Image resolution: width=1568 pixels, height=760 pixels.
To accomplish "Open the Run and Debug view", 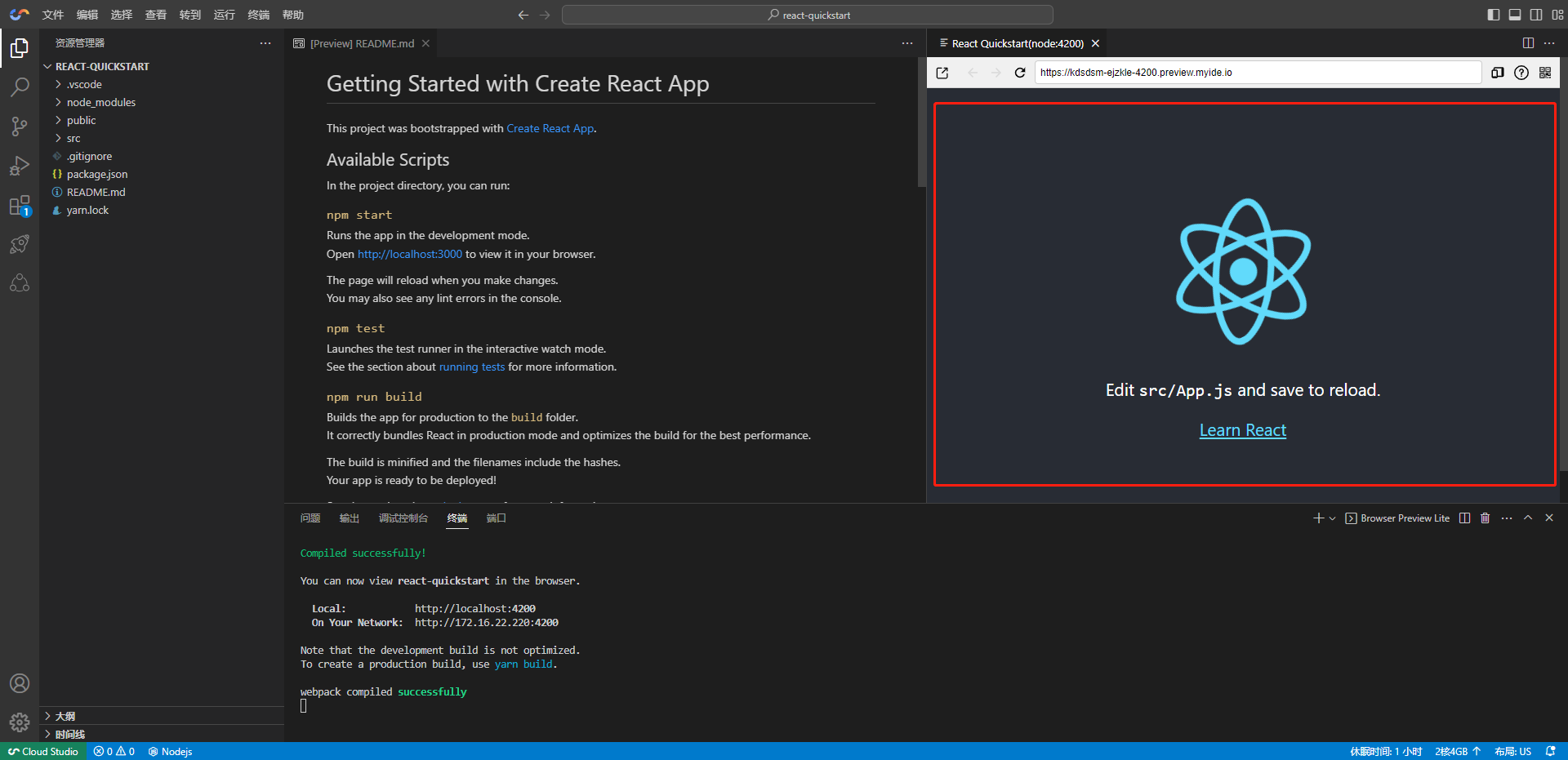I will [20, 165].
